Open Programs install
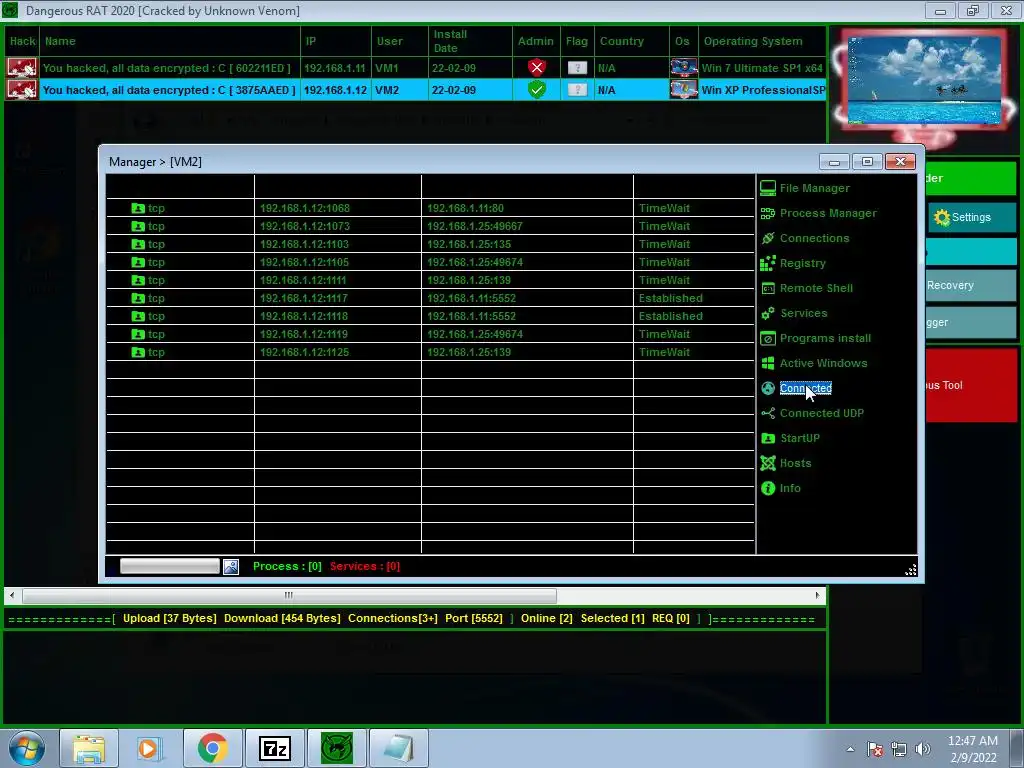The width and height of the screenshot is (1024, 768). click(x=825, y=338)
